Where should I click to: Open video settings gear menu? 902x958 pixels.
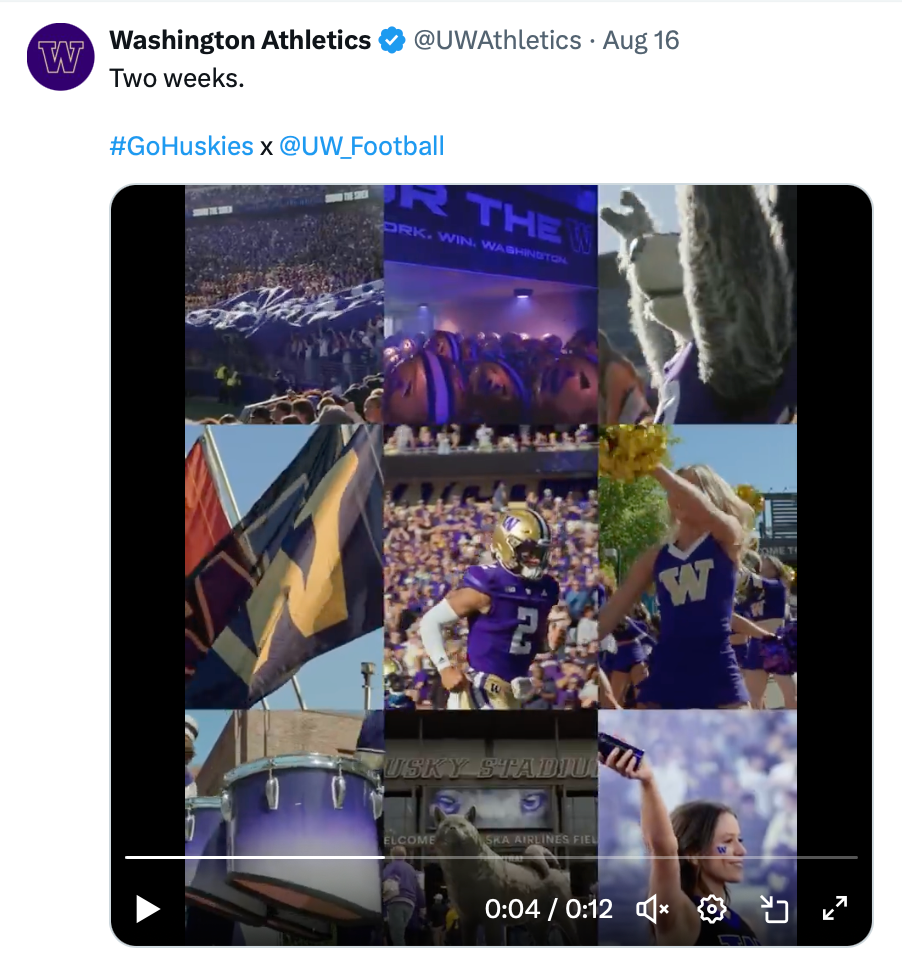click(711, 908)
